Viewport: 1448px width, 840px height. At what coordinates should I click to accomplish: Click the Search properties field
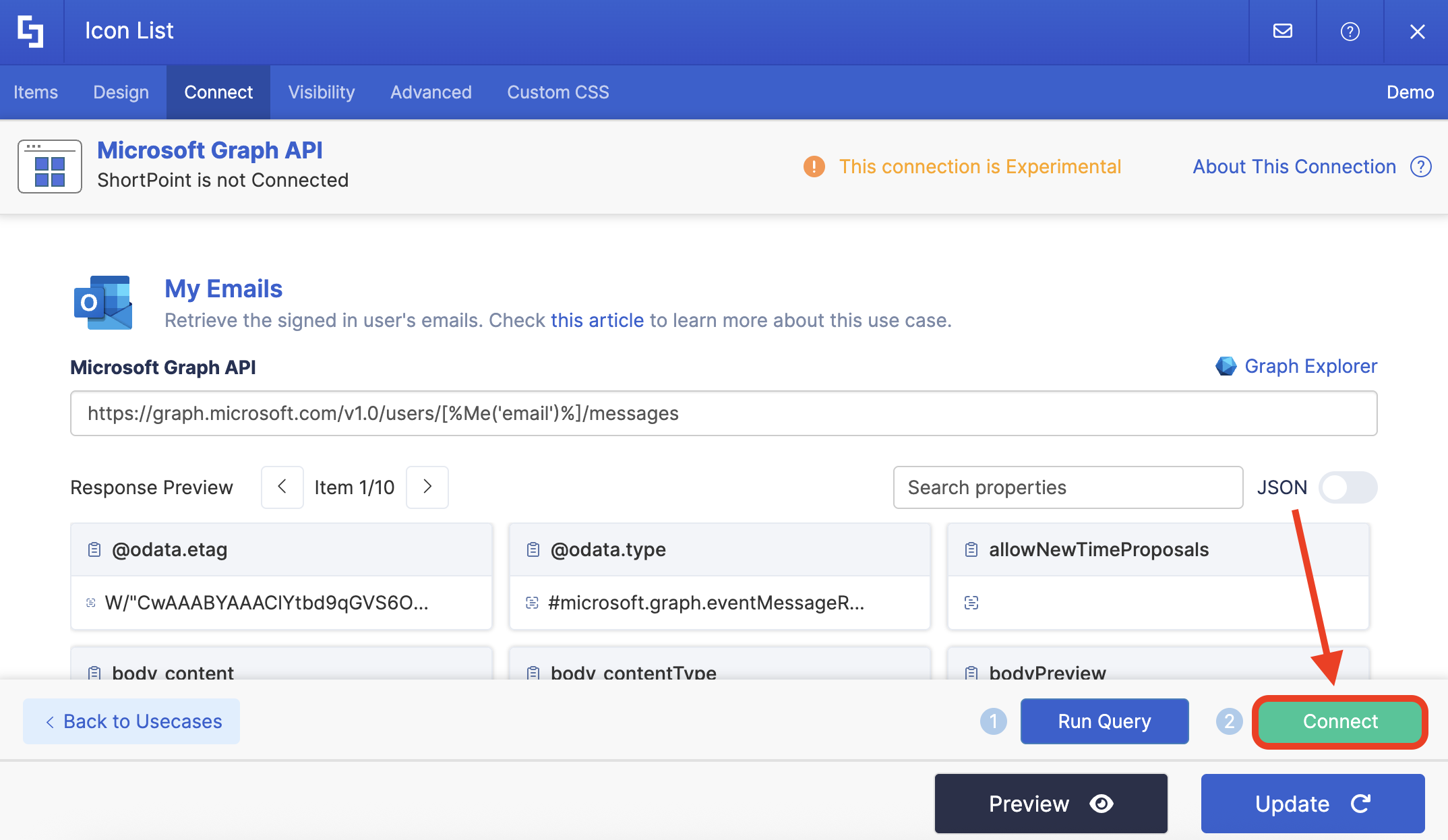pyautogui.click(x=1067, y=487)
